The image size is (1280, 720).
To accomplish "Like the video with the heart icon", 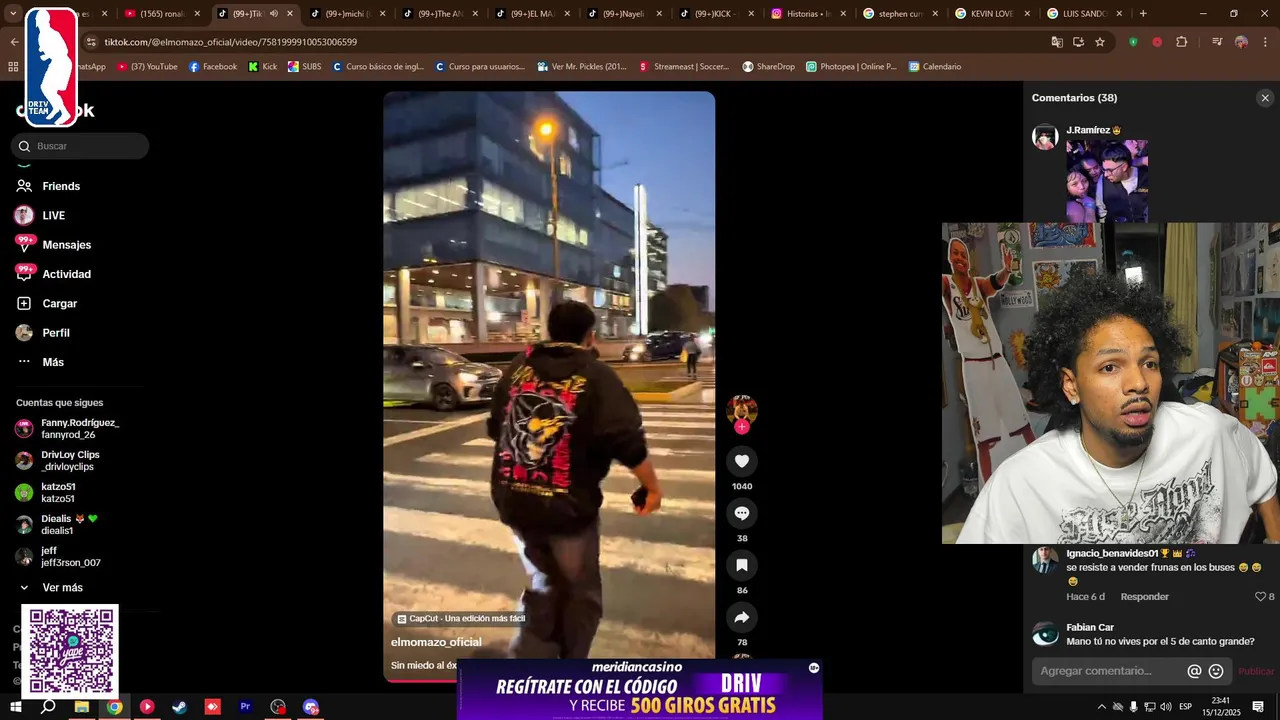I will pos(742,461).
